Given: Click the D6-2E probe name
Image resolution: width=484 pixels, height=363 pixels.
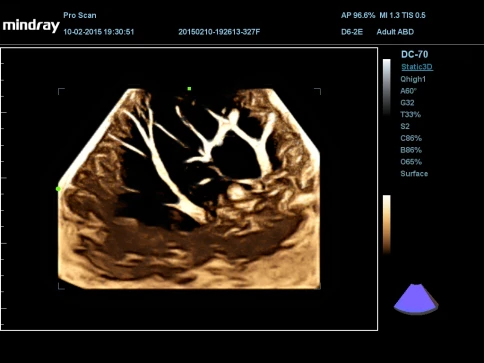Looking at the screenshot, I should click(352, 32).
